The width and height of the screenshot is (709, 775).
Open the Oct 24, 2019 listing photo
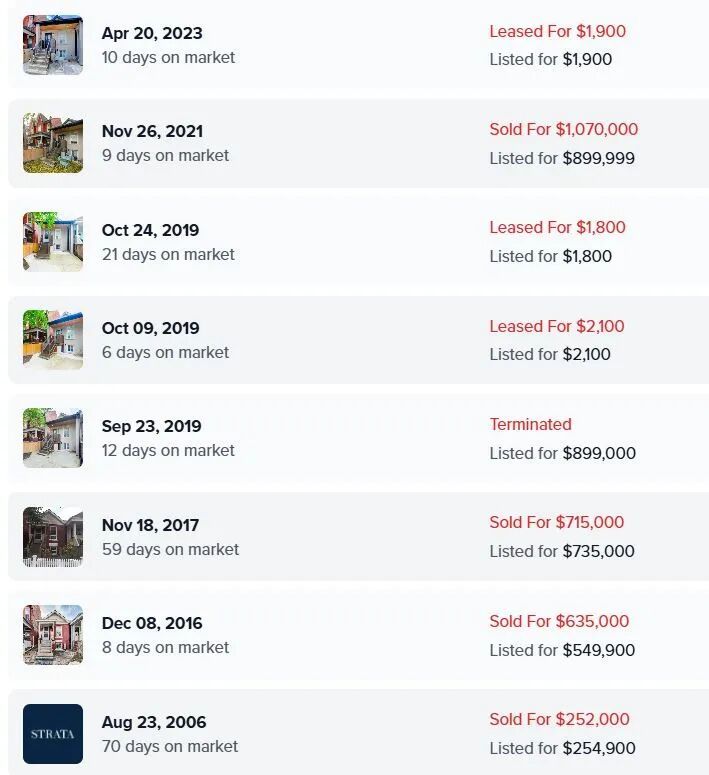(53, 241)
